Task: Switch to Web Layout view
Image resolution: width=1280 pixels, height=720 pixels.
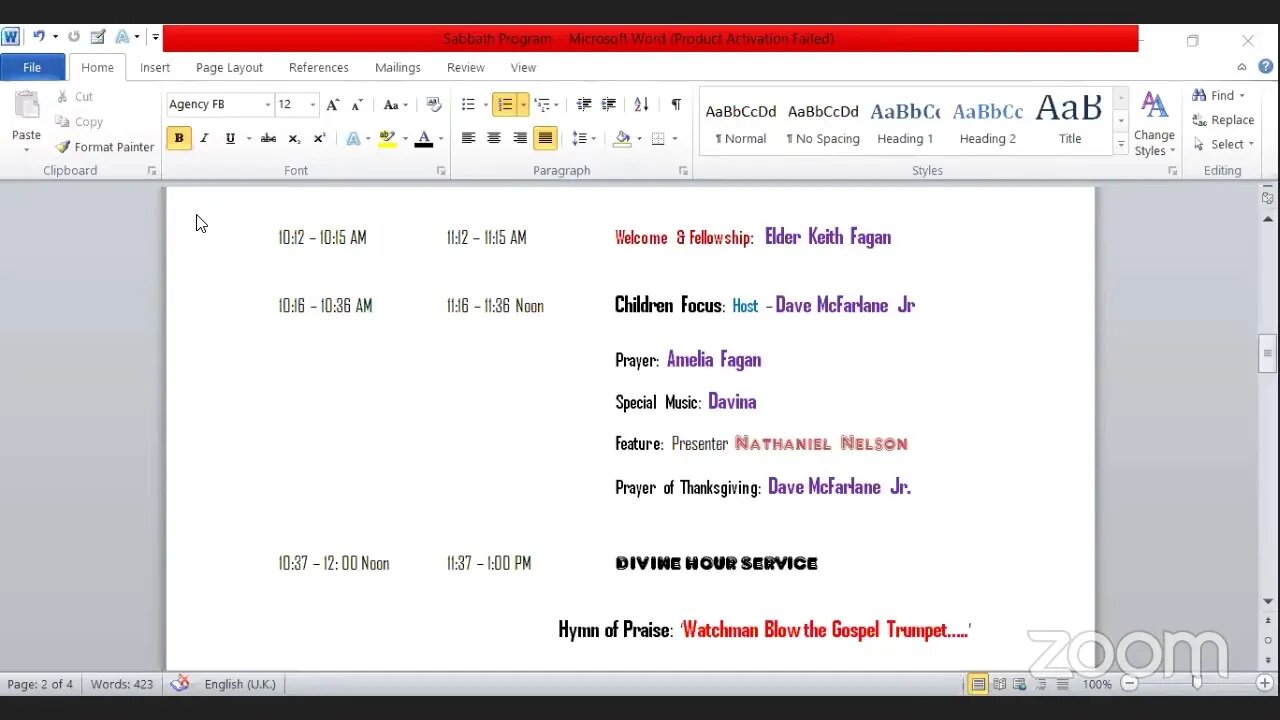Action: (x=1020, y=684)
